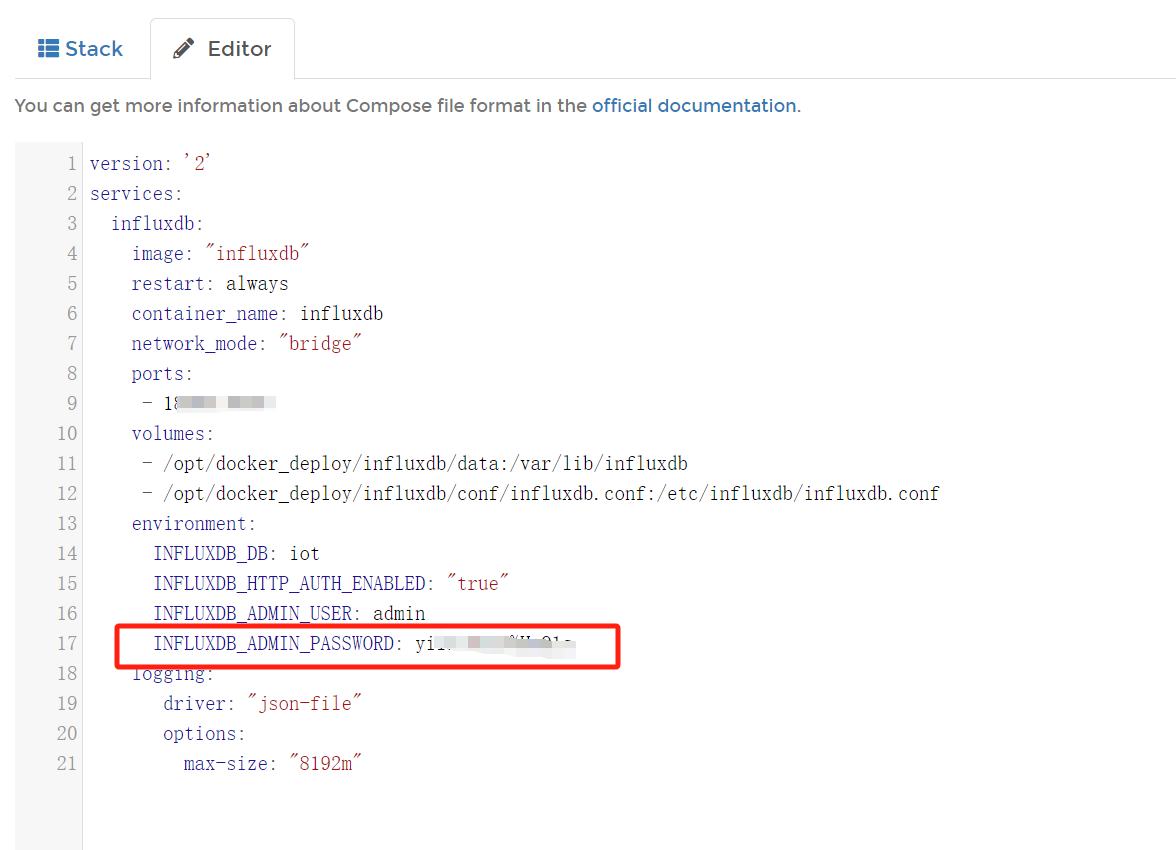The image size is (1176, 850).
Task: Click the Editor pencil icon
Action: (184, 49)
